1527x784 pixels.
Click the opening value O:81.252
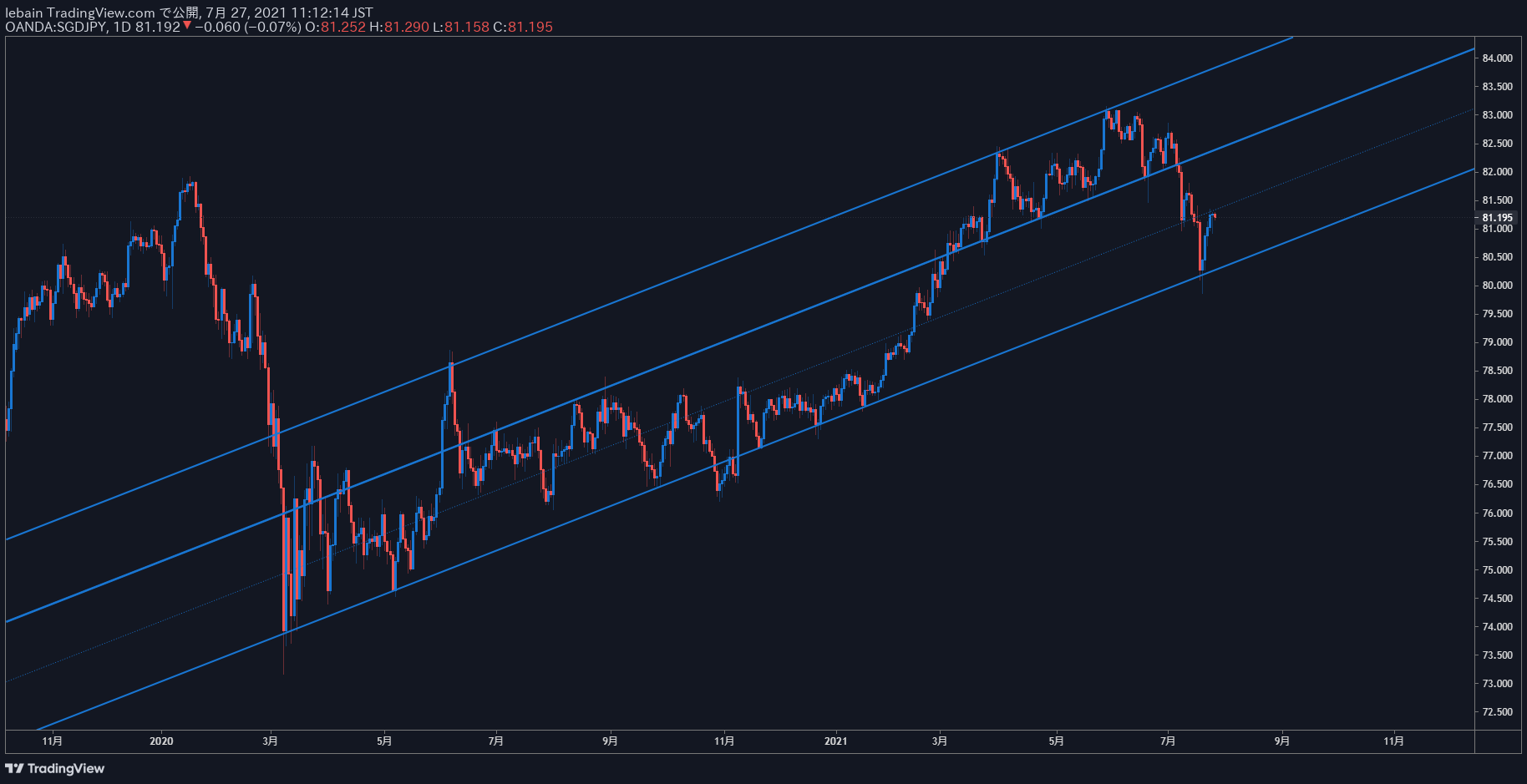pyautogui.click(x=335, y=27)
